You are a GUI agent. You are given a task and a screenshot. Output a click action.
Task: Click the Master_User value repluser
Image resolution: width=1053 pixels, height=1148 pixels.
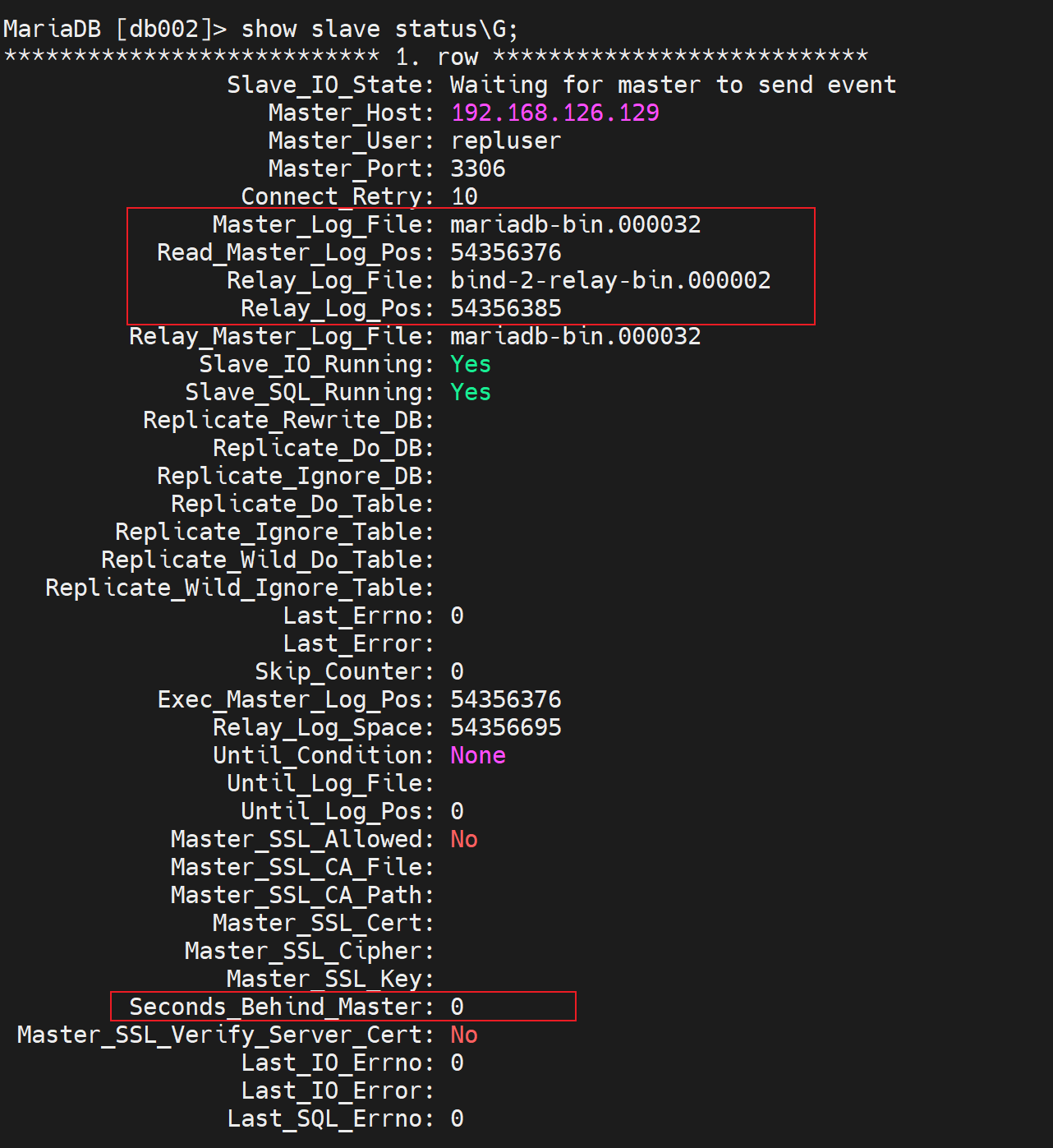[505, 141]
